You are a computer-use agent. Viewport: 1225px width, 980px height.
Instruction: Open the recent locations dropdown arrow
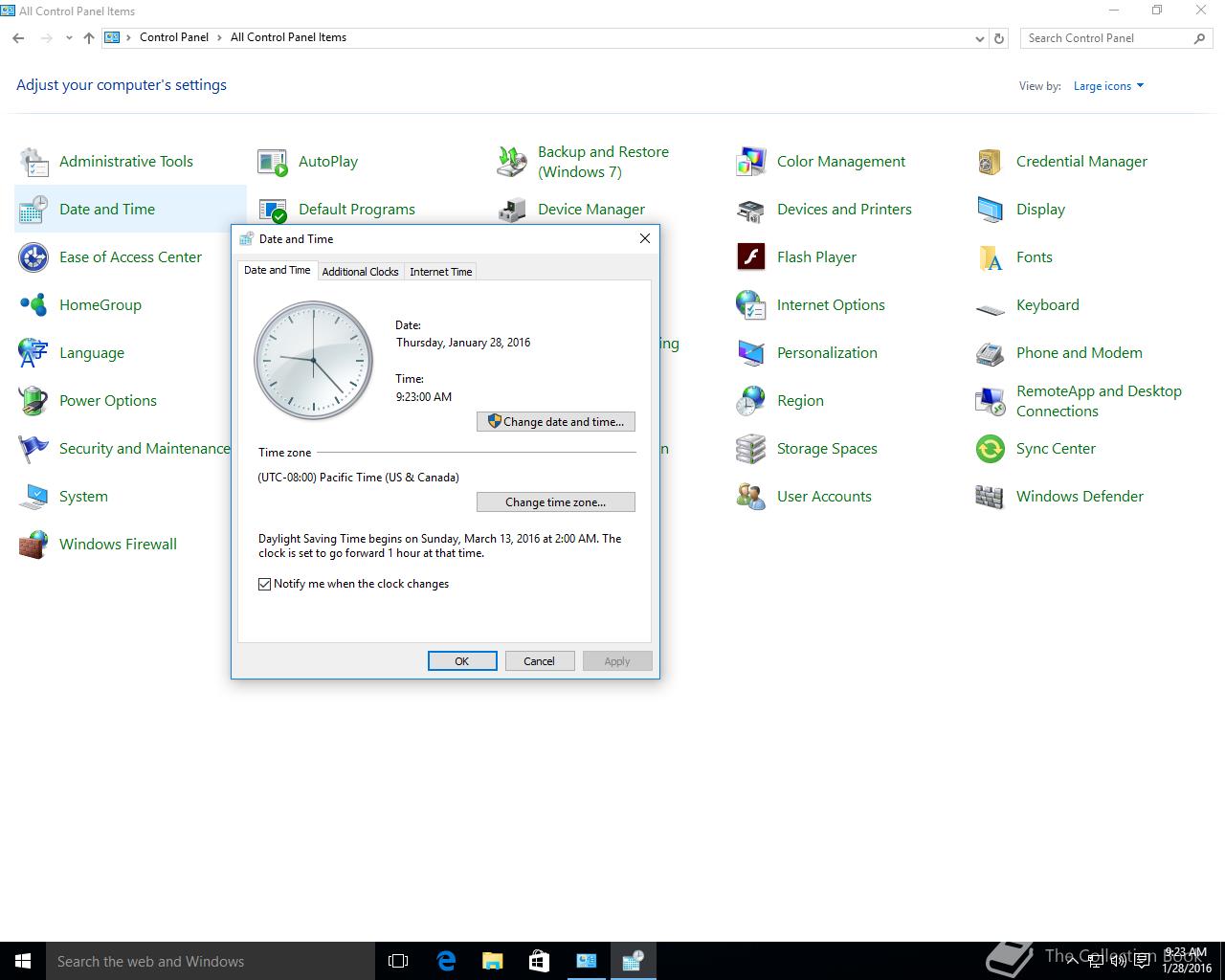[69, 38]
